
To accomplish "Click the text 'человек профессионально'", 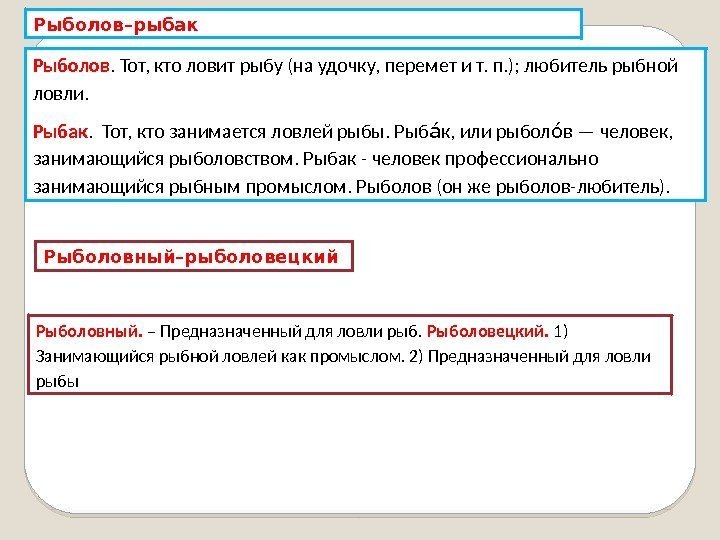I will tap(485, 159).
